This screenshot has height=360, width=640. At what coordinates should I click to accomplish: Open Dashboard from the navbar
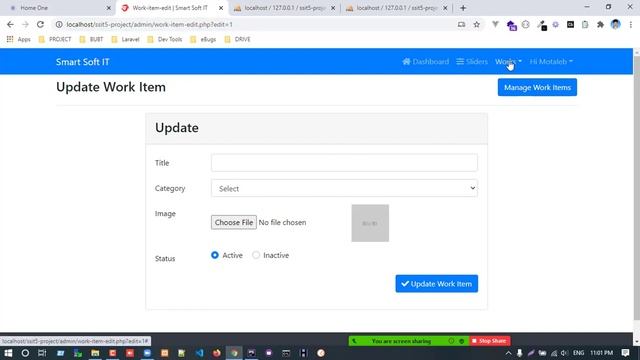pyautogui.click(x=426, y=62)
